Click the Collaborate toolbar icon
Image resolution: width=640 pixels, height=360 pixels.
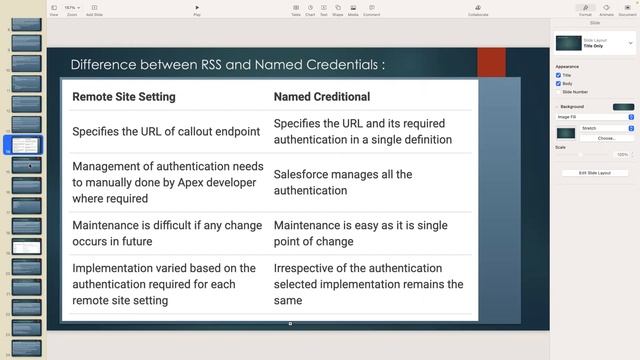point(478,8)
